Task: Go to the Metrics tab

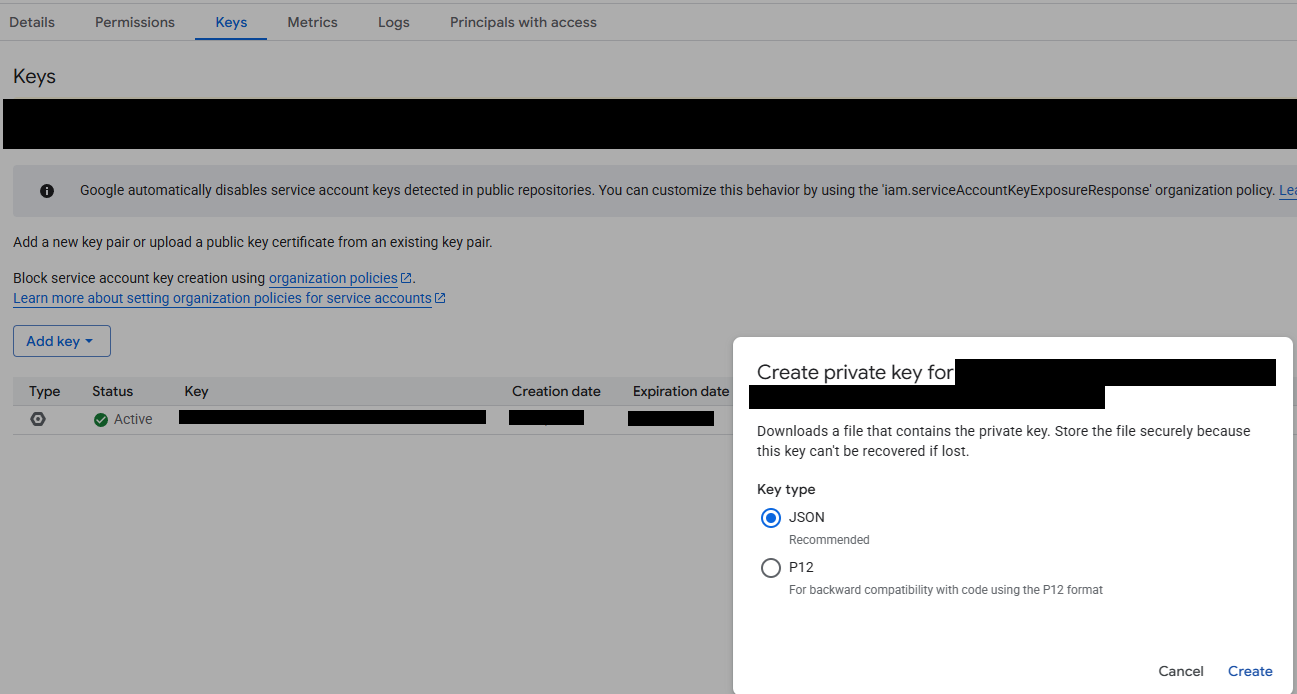Action: pos(312,22)
